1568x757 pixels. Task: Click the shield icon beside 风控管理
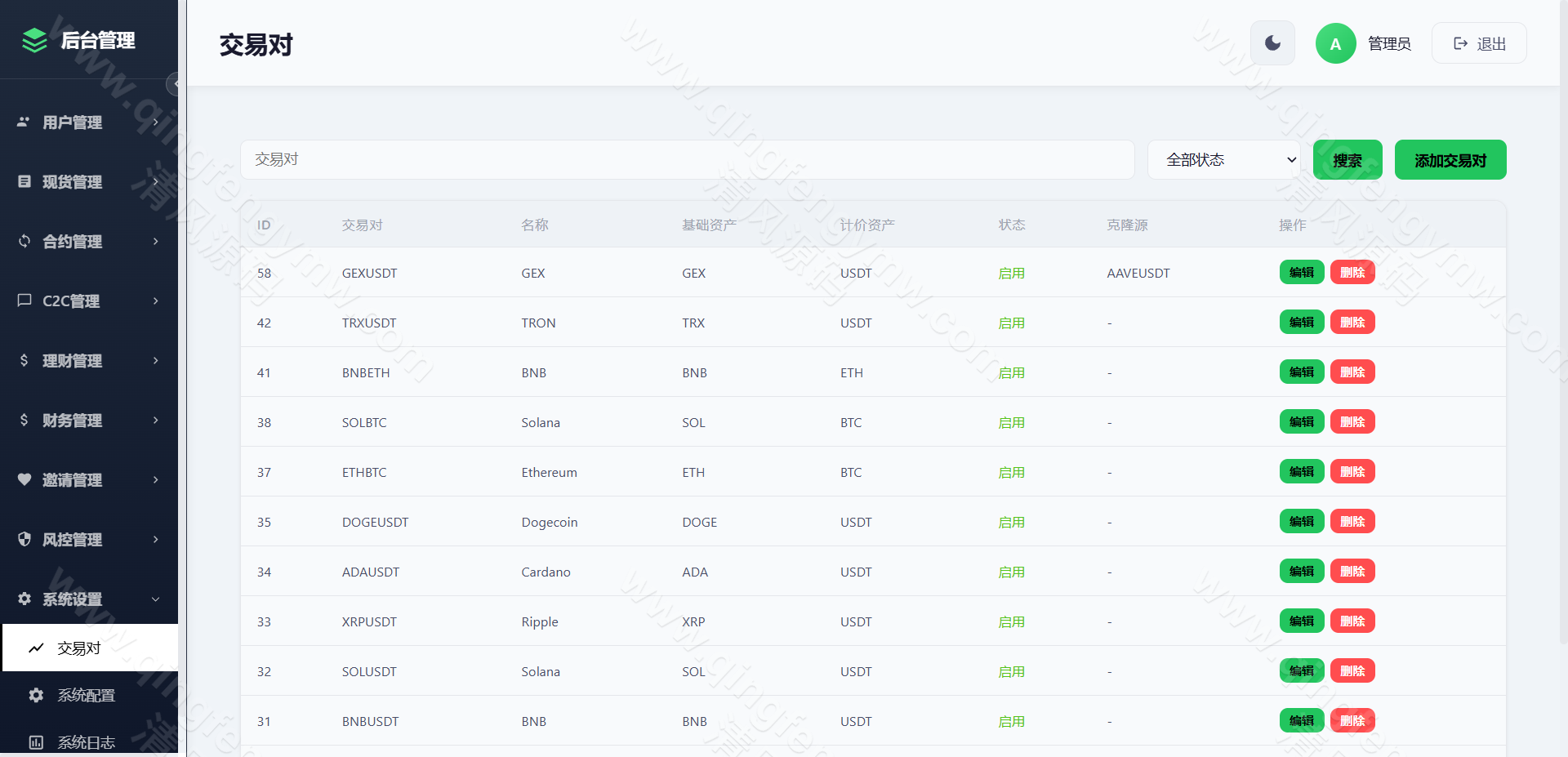[x=24, y=539]
